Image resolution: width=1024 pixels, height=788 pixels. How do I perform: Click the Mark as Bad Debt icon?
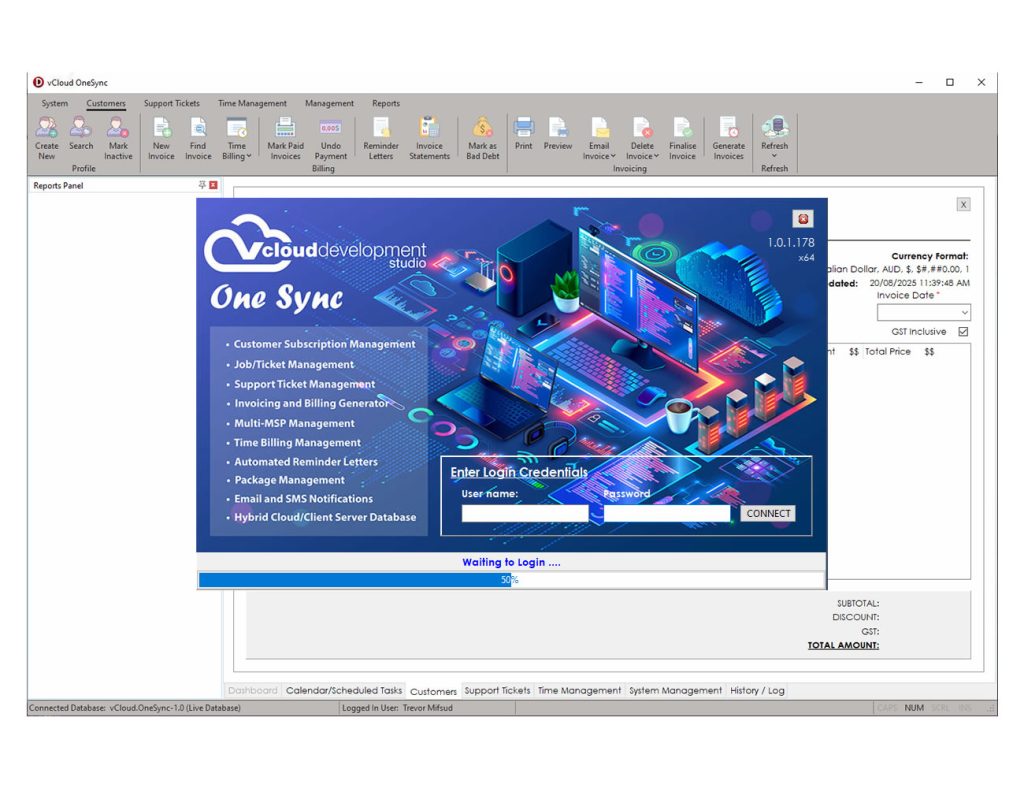click(x=482, y=129)
